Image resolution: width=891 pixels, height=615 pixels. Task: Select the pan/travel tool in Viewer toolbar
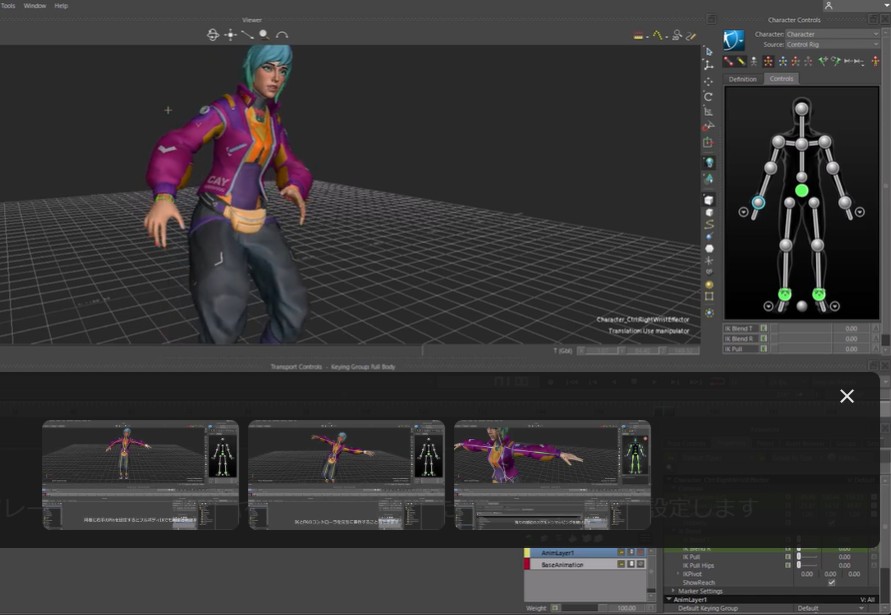(230, 35)
